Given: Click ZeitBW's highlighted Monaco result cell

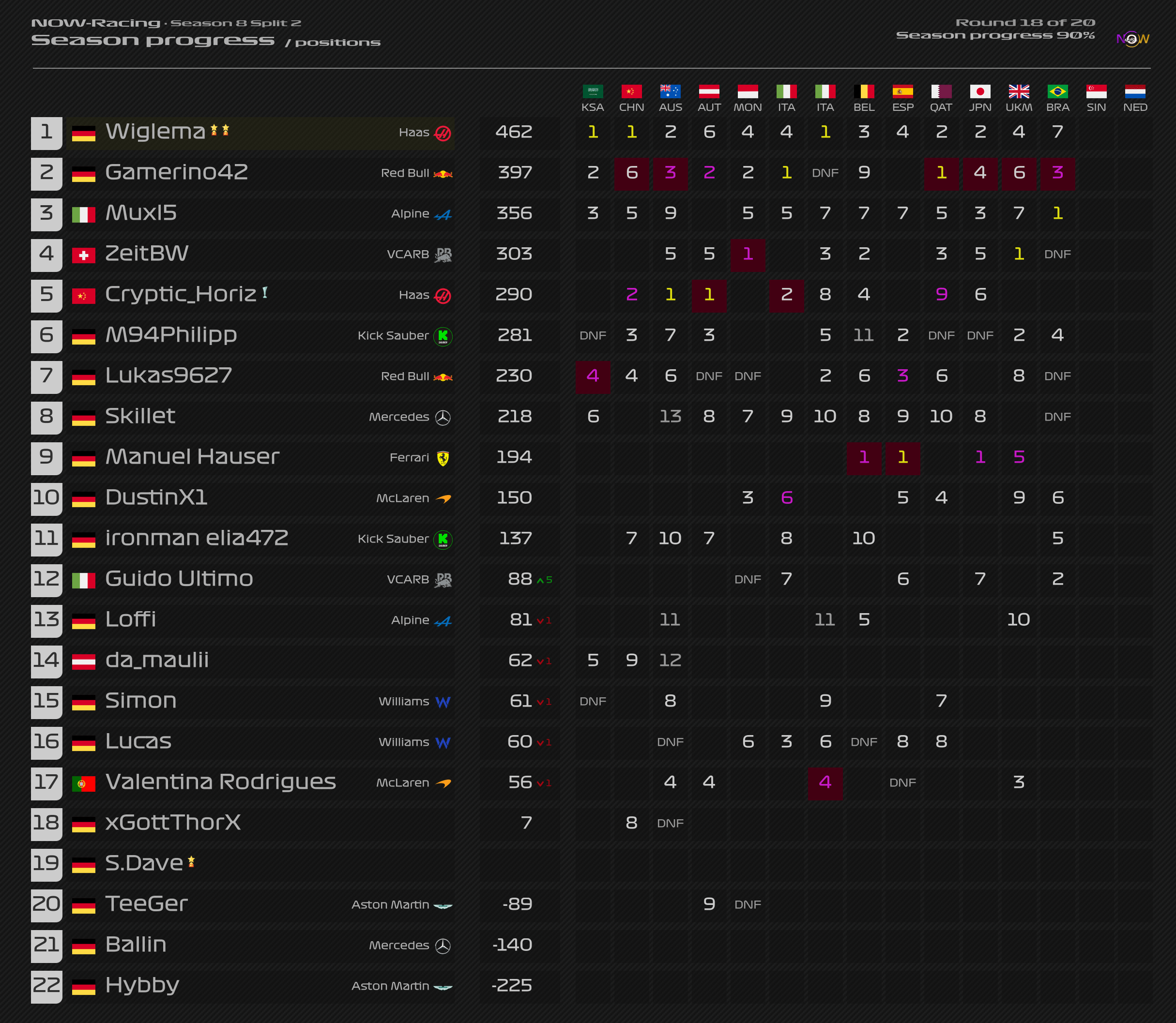Looking at the screenshot, I should tap(748, 255).
